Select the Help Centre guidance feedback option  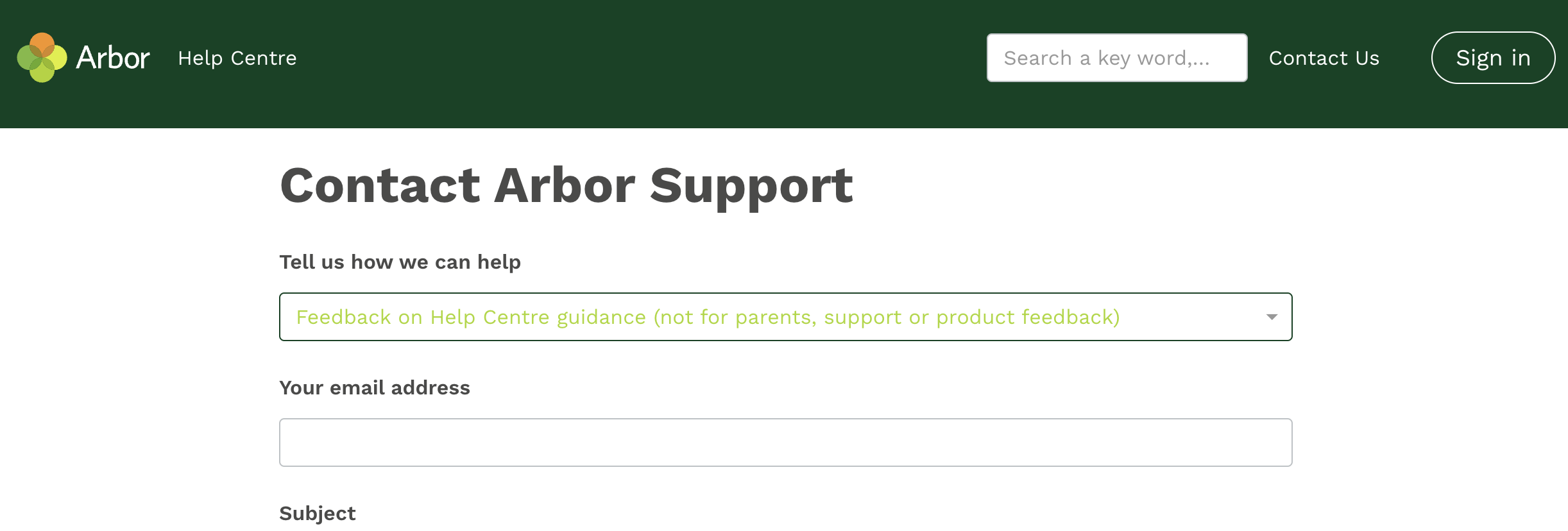[x=707, y=316]
